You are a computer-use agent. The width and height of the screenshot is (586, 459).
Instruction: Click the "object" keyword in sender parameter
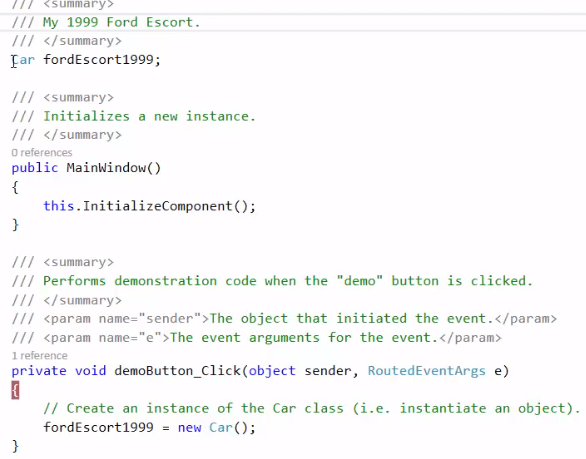272,371
